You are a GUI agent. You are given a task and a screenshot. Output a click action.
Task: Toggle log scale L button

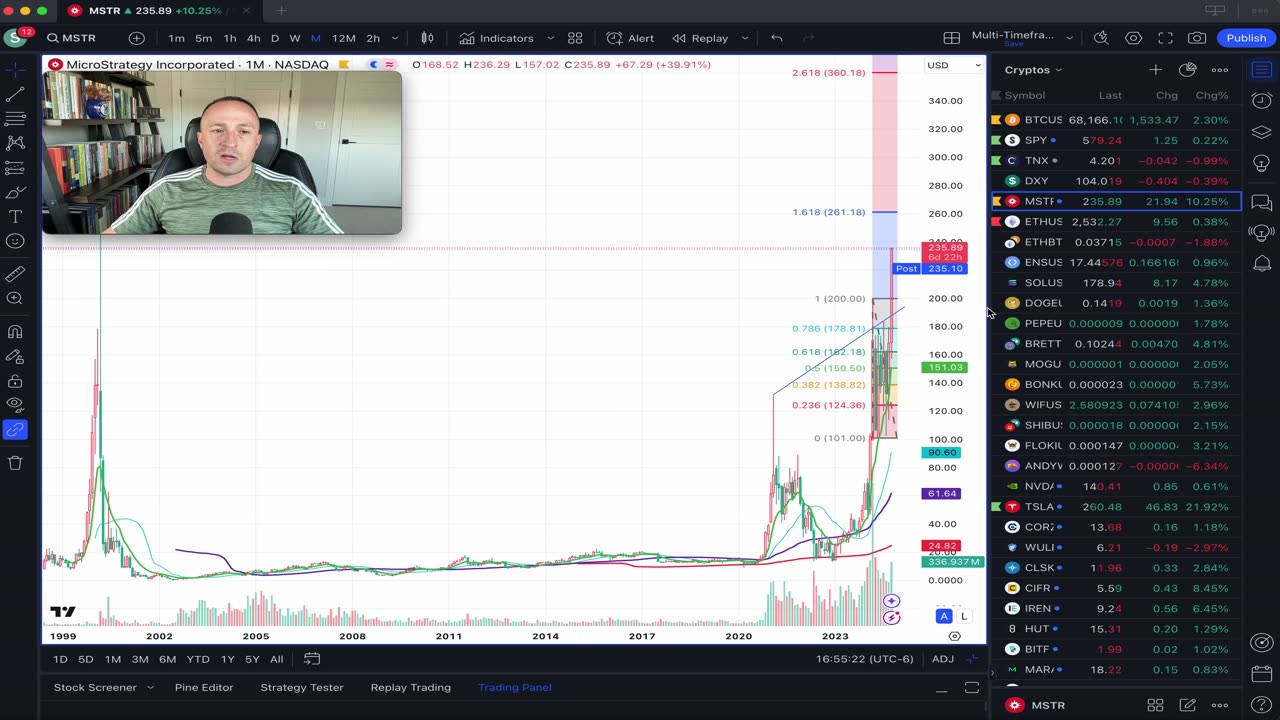tap(964, 616)
